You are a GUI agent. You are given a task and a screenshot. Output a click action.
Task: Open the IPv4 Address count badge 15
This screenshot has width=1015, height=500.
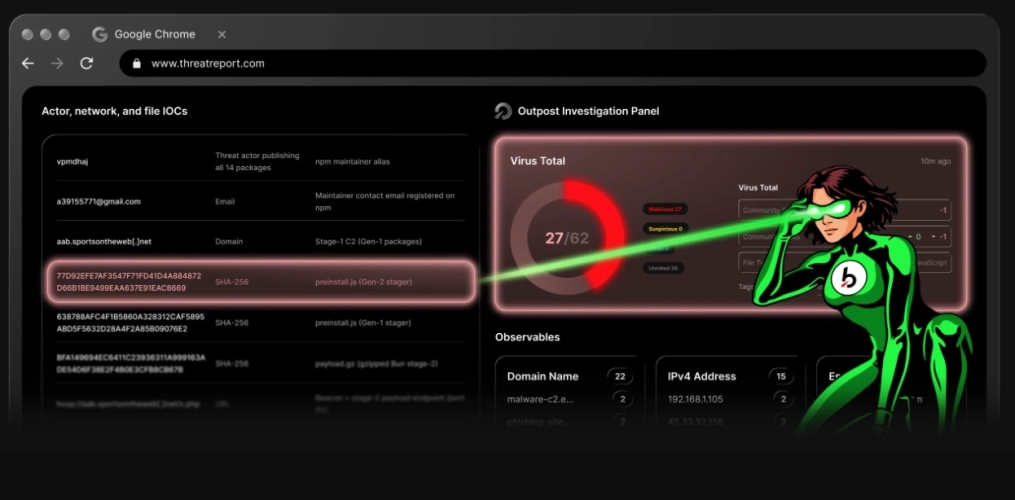(781, 376)
